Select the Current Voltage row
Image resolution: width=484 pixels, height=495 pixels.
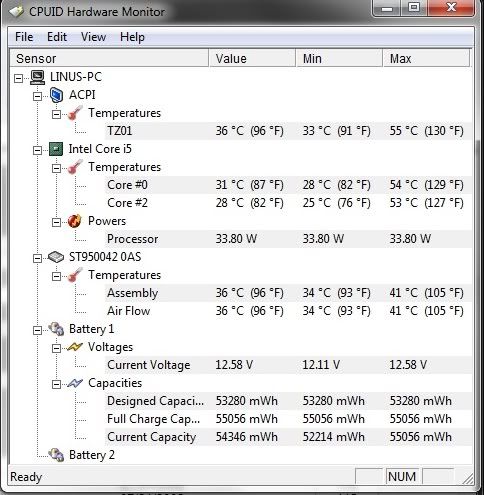pyautogui.click(x=288, y=365)
